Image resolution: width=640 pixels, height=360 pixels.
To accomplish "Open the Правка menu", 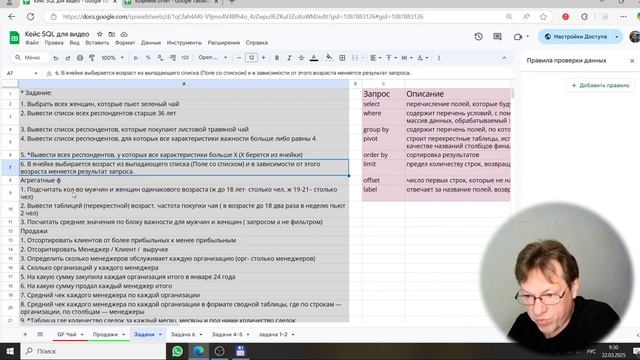I will (x=54, y=43).
